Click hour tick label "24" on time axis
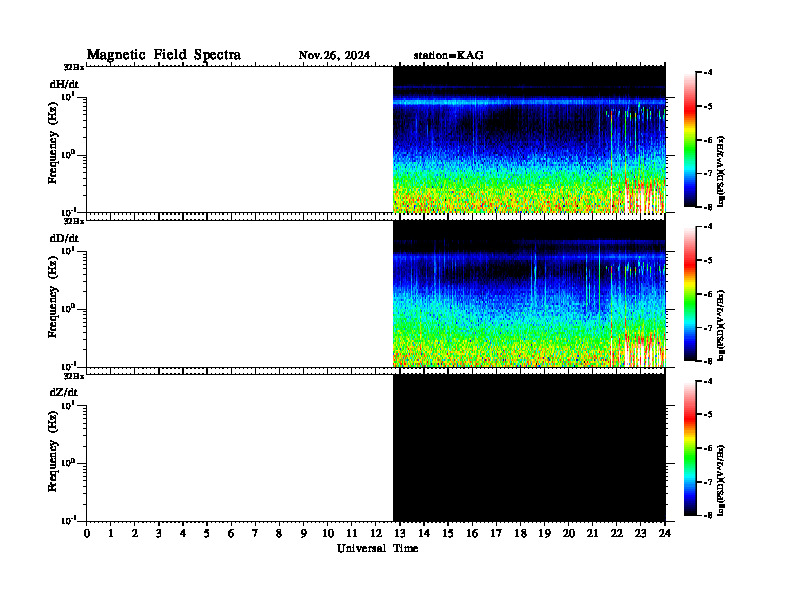 (x=665, y=534)
